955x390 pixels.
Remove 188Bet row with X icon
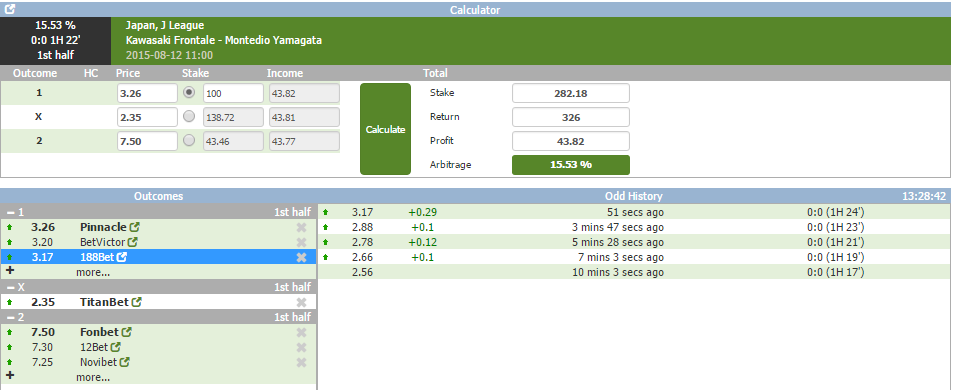tap(301, 257)
